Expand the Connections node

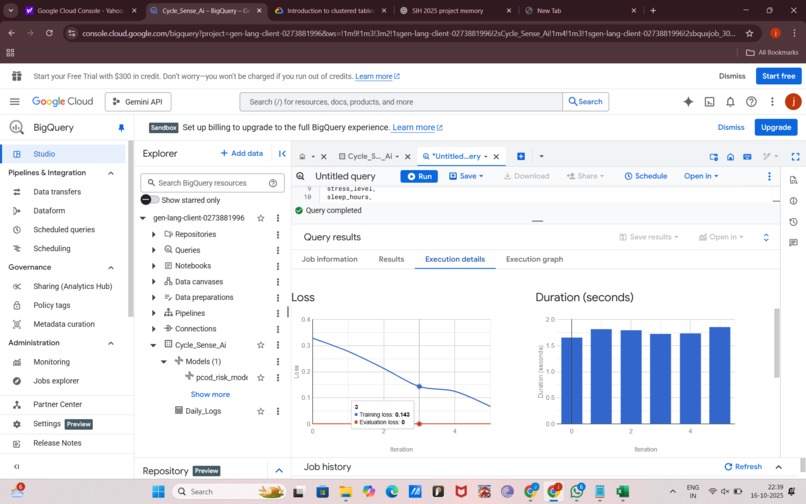tap(153, 329)
